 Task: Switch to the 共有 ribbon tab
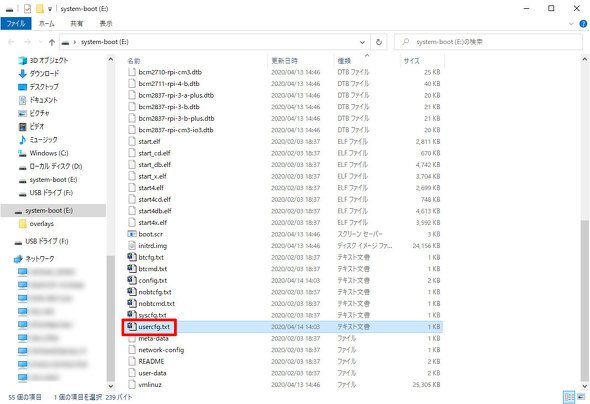(x=76, y=23)
